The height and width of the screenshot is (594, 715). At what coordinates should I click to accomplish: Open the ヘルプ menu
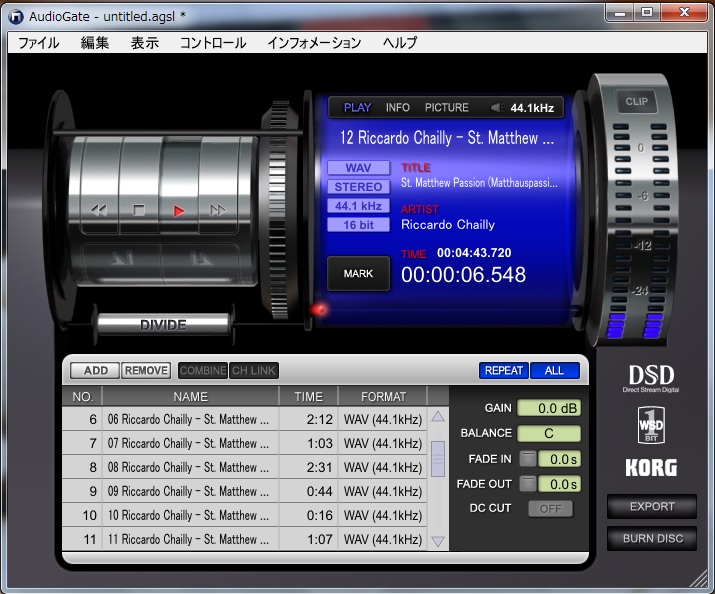pos(400,43)
